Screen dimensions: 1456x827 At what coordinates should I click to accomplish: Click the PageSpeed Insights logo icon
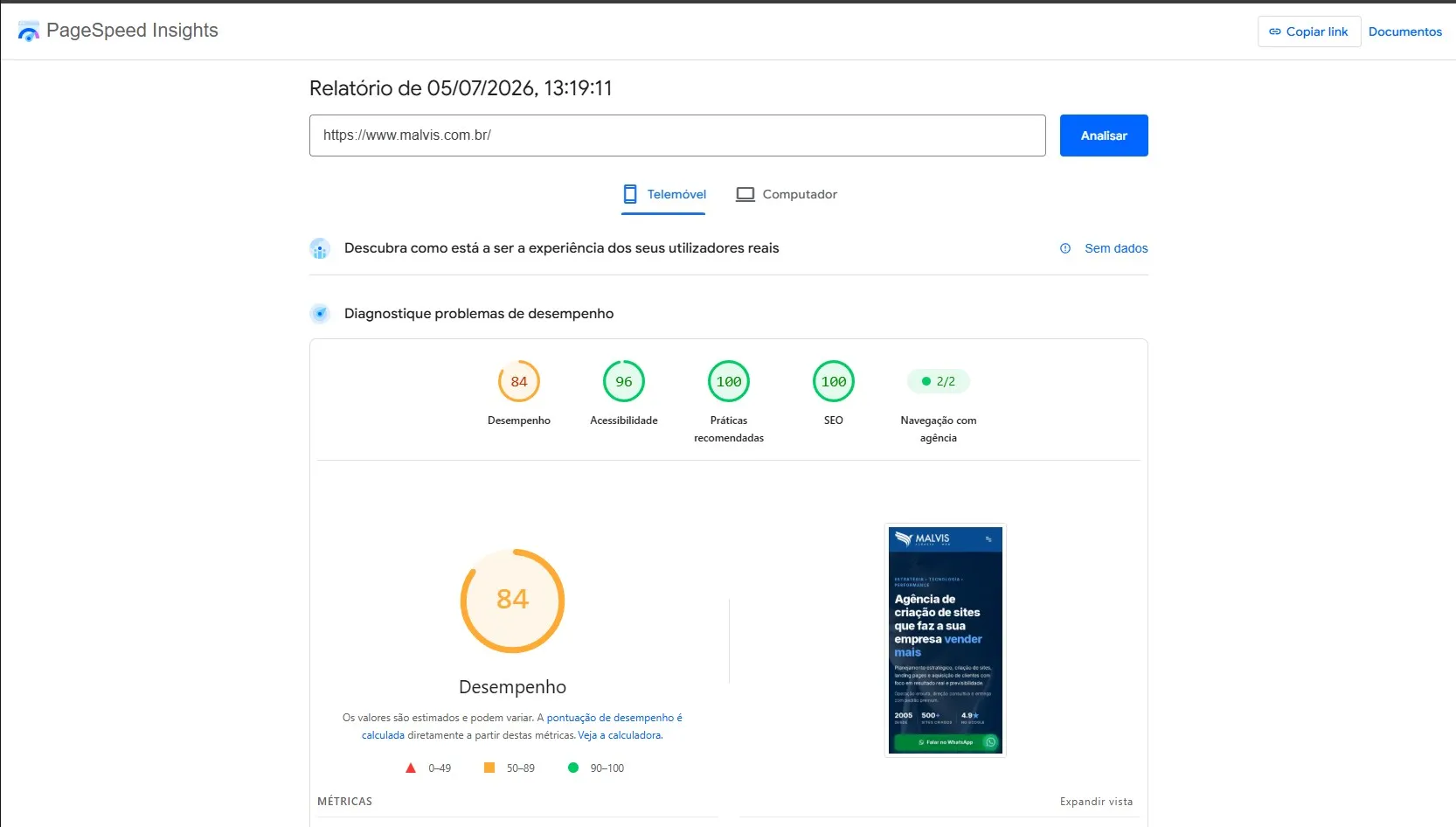tap(28, 31)
